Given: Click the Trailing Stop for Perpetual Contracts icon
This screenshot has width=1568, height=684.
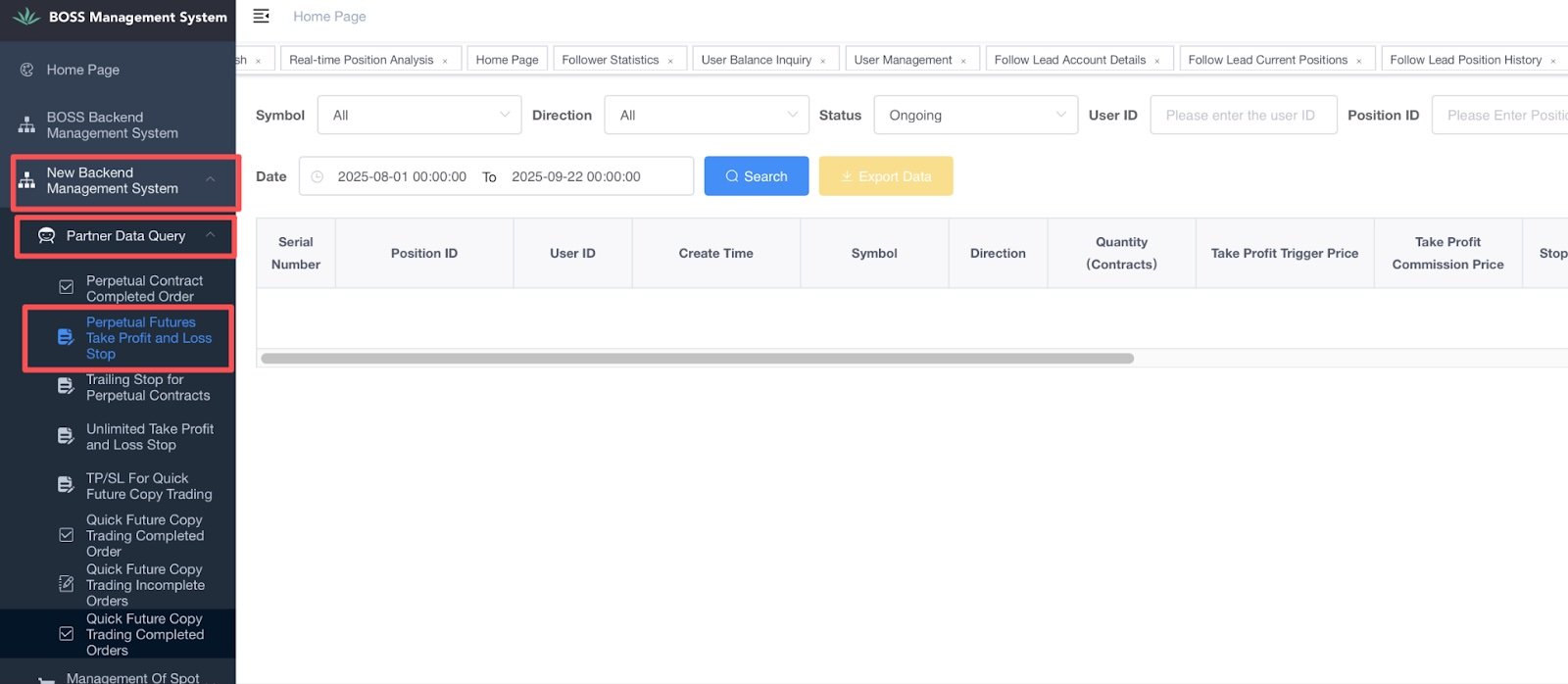Looking at the screenshot, I should click(66, 387).
